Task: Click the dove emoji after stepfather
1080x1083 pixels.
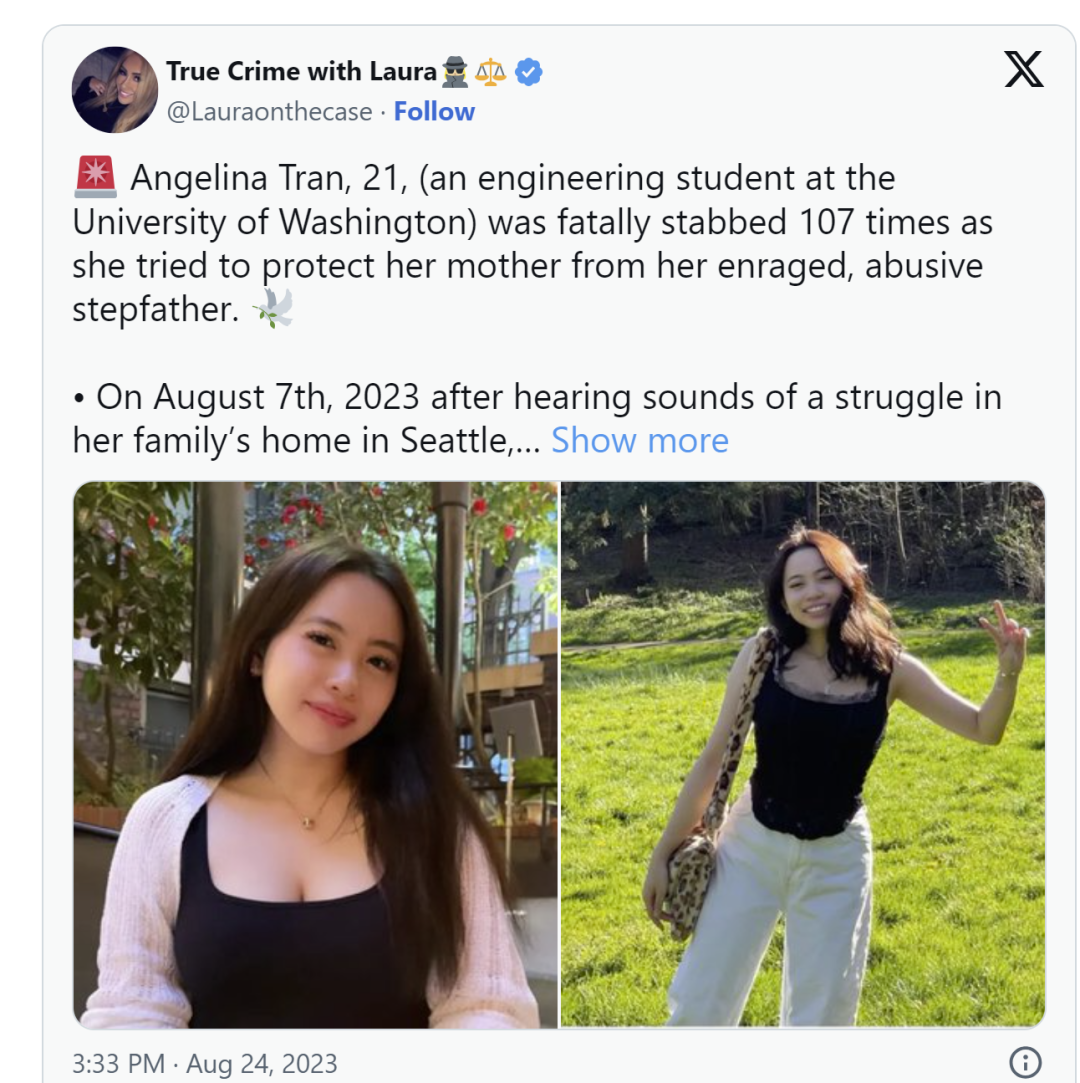Action: pyautogui.click(x=273, y=307)
